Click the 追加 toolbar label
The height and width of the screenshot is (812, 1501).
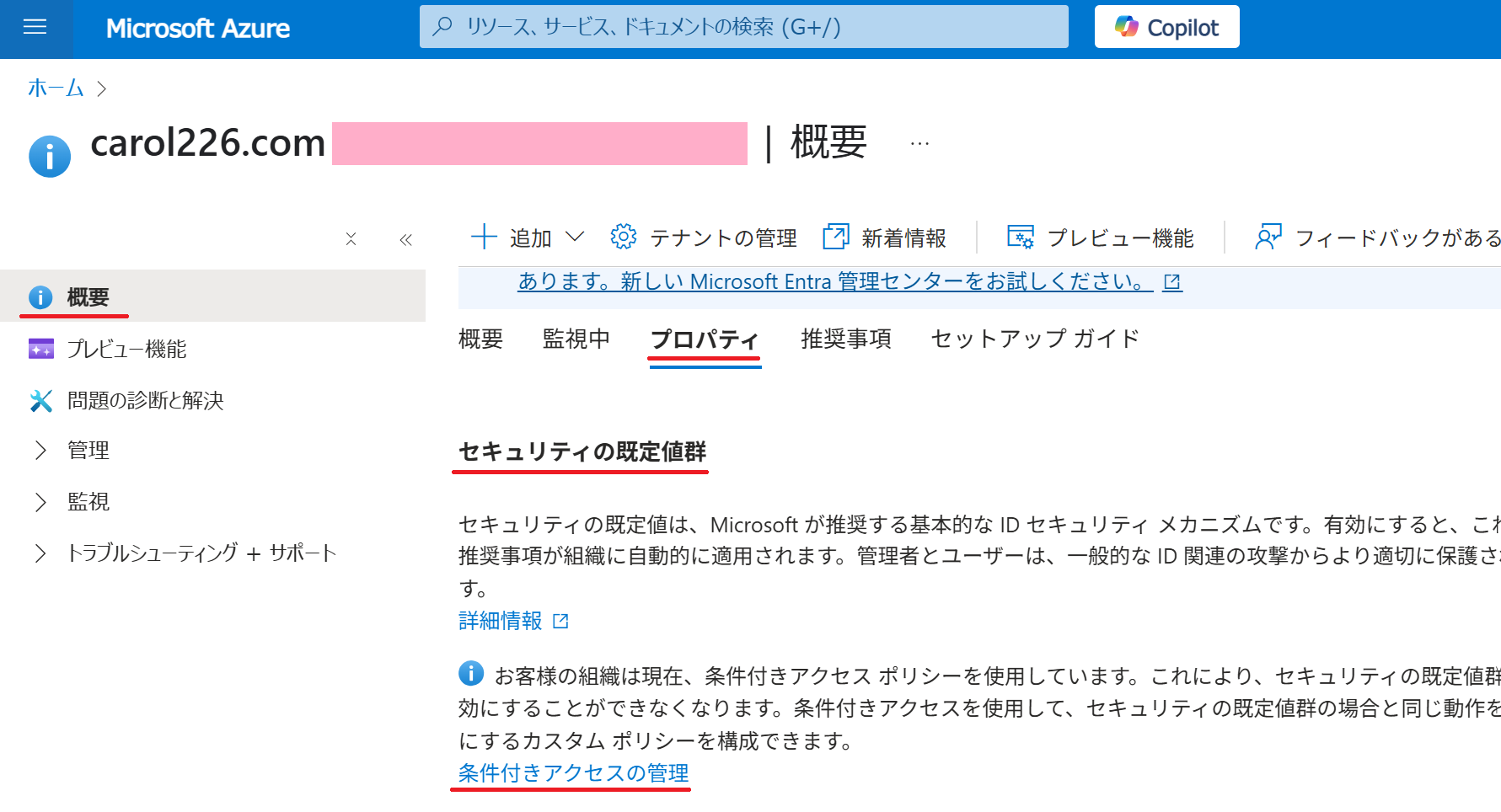531,238
